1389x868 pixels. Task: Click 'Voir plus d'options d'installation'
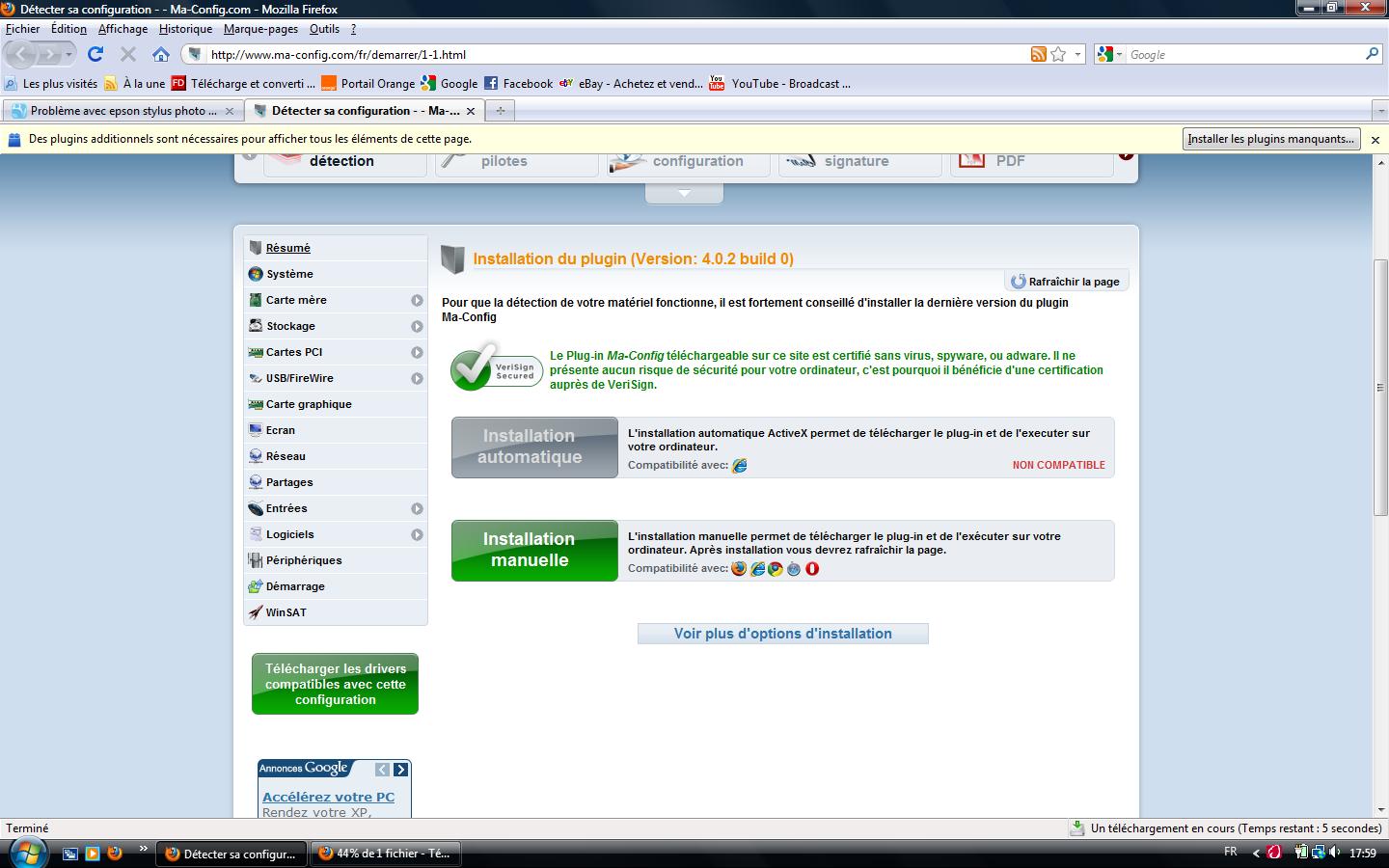[x=783, y=634]
